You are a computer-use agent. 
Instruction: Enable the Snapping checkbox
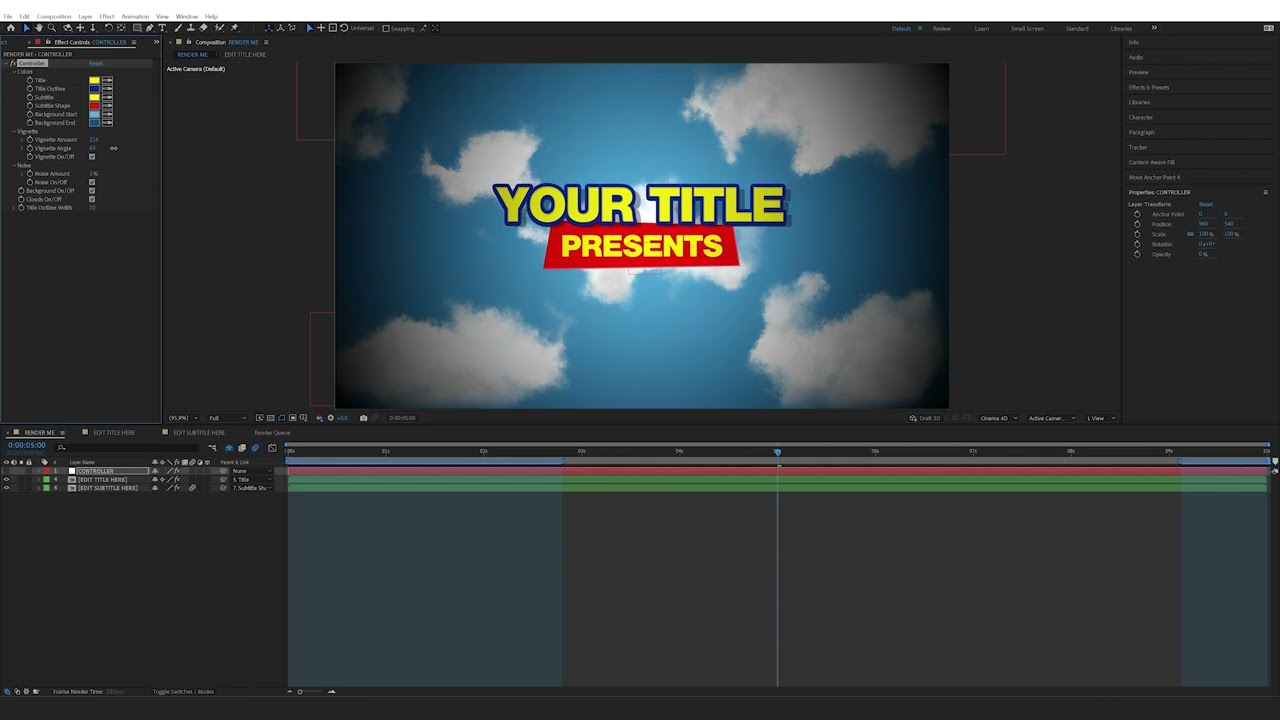(x=386, y=28)
